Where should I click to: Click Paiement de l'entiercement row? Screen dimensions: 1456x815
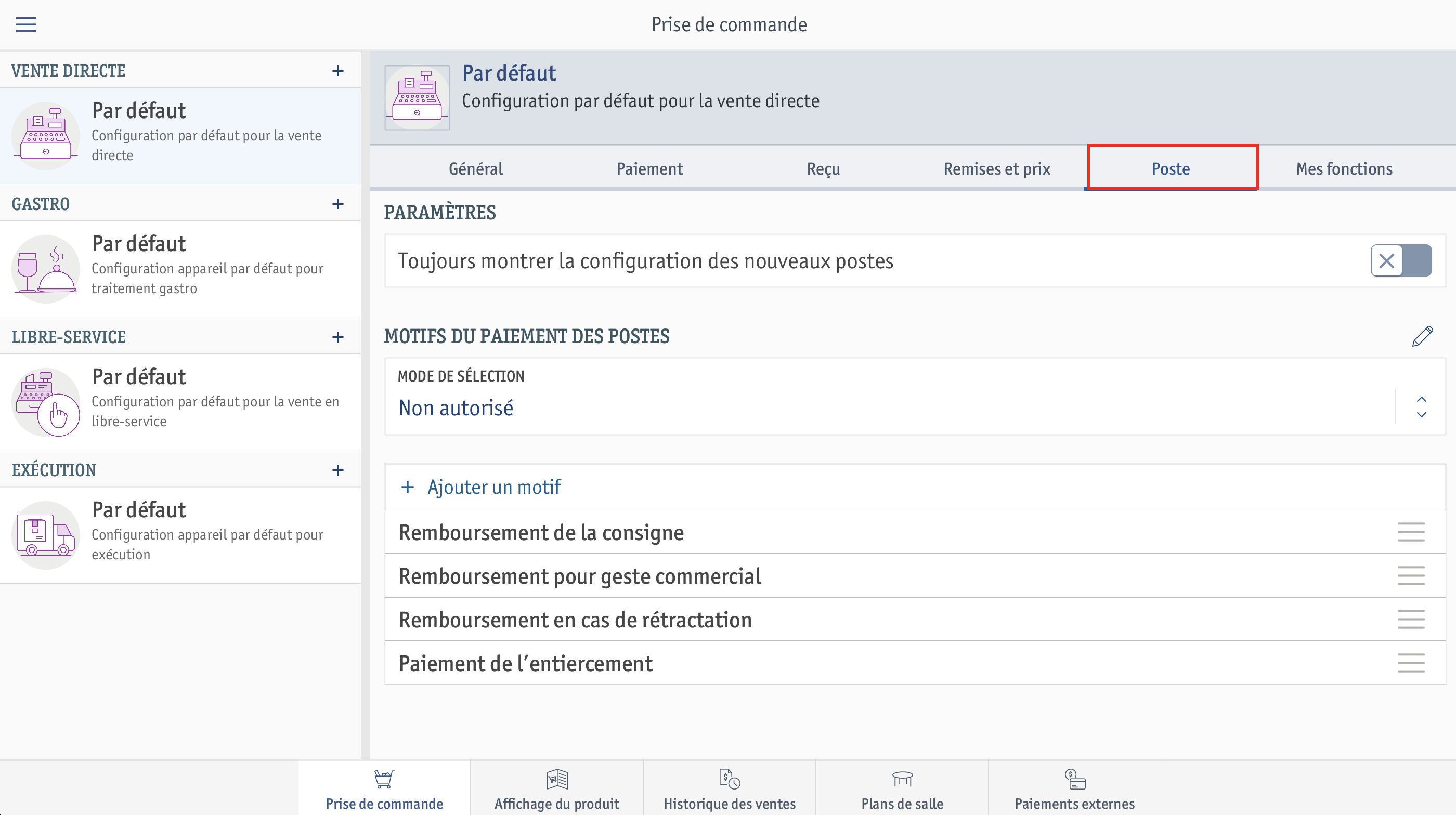tap(915, 663)
